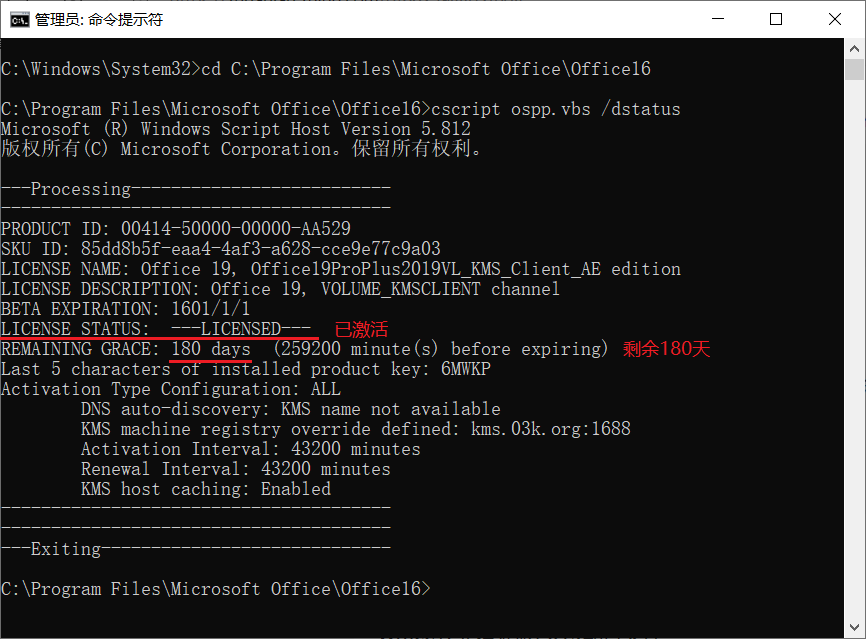Image resolution: width=866 pixels, height=639 pixels.
Task: Click the scrollbar down arrow
Action: [854, 627]
